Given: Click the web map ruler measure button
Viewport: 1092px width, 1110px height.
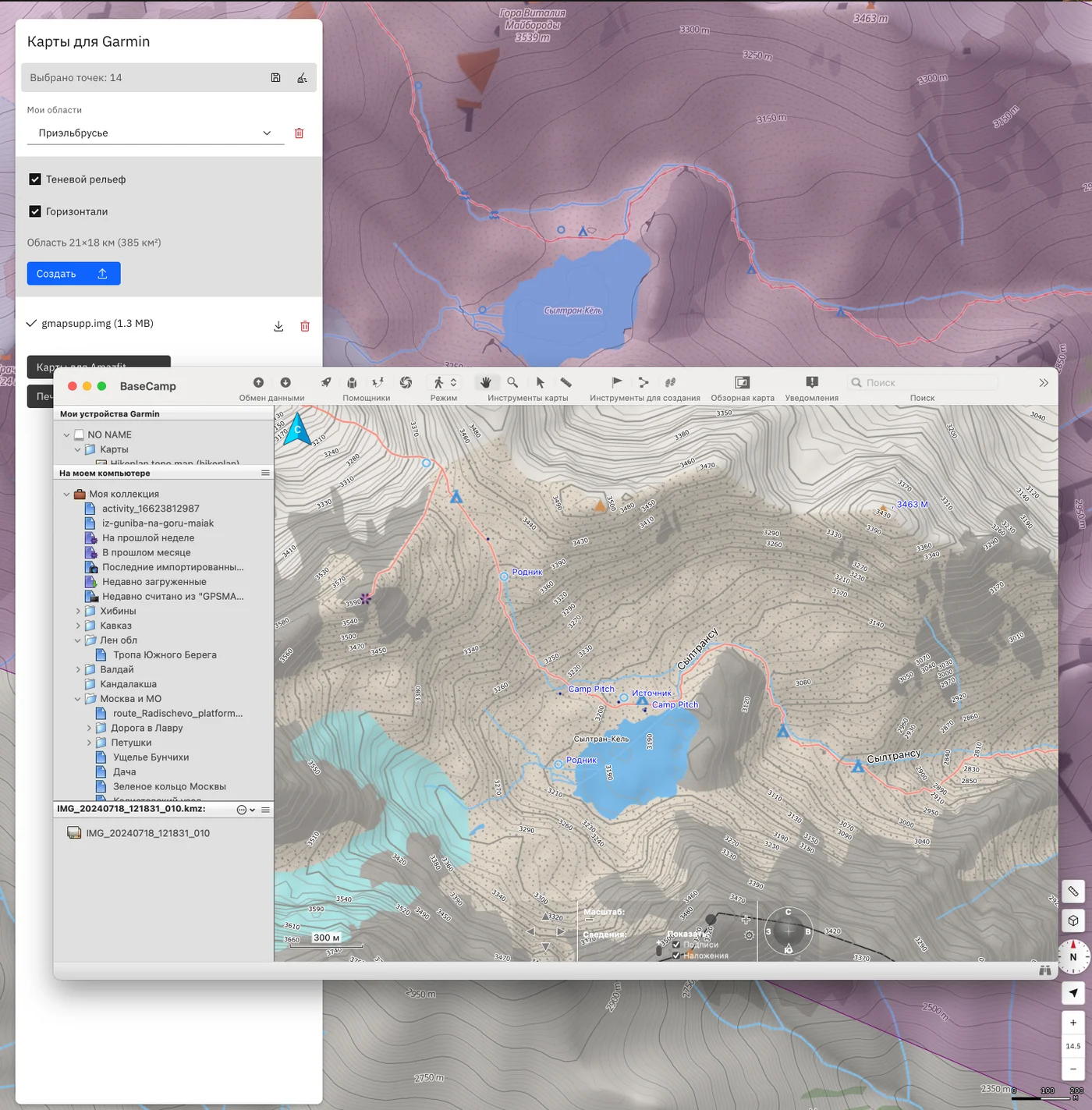Looking at the screenshot, I should (1073, 892).
